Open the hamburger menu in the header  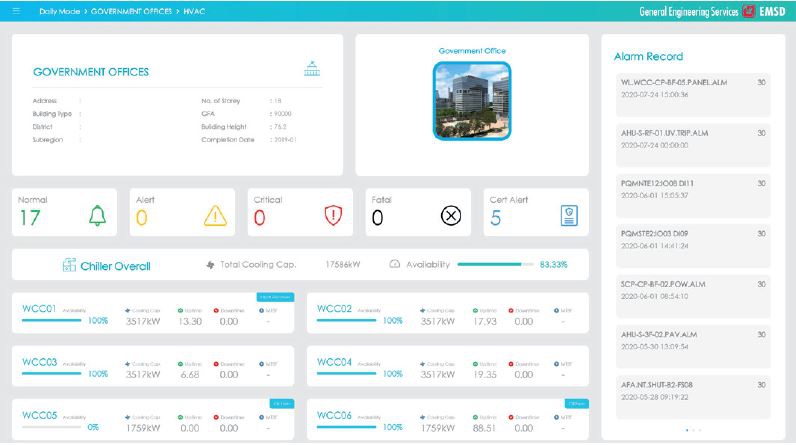(16, 11)
